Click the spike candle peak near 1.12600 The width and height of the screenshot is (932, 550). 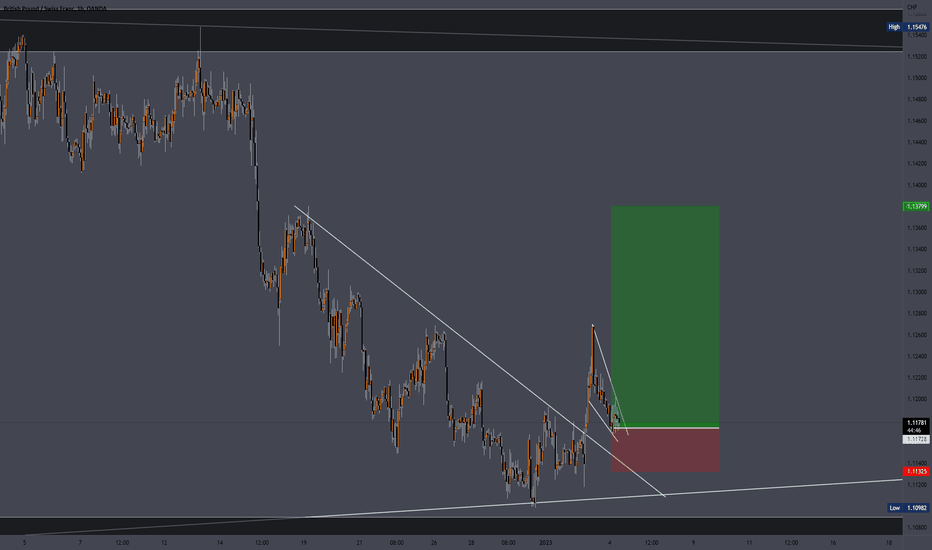(593, 326)
